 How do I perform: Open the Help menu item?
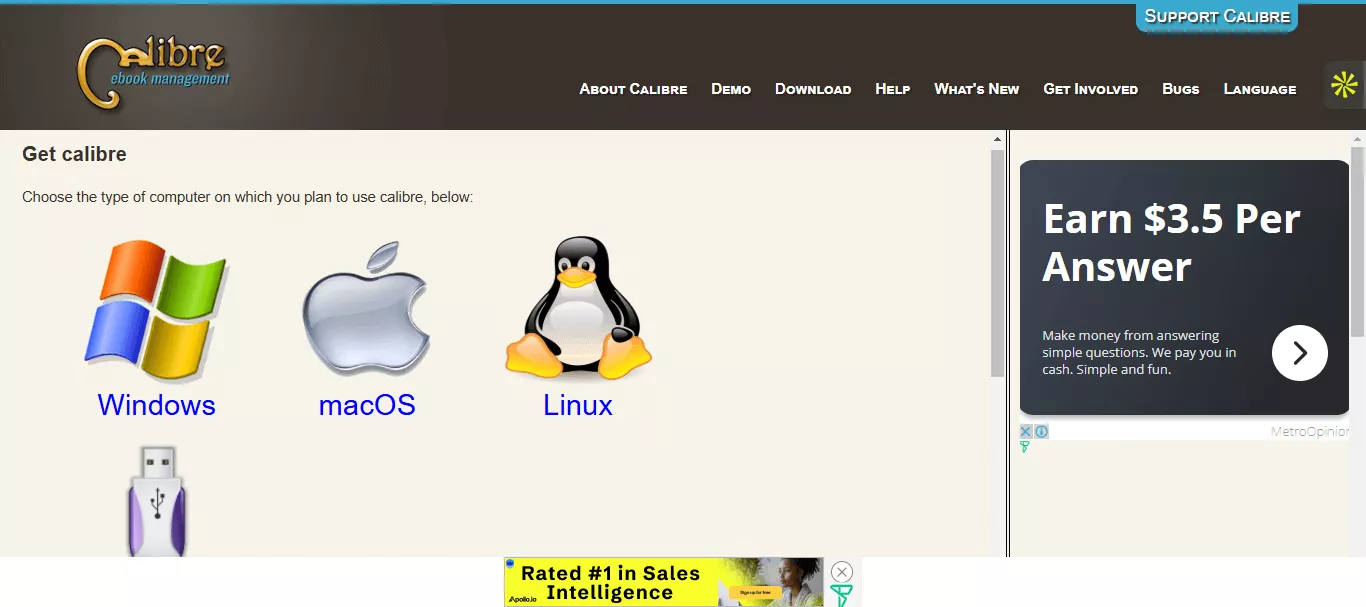click(x=893, y=89)
